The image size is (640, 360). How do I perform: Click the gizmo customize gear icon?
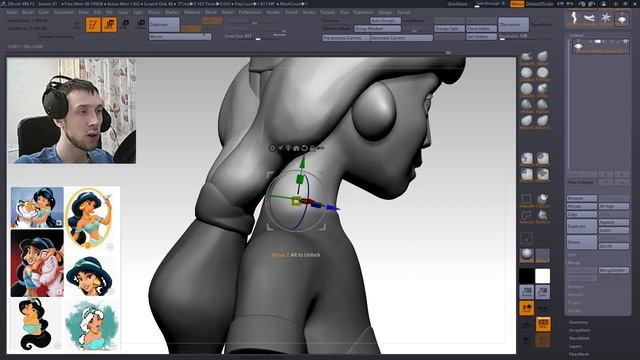click(x=273, y=148)
